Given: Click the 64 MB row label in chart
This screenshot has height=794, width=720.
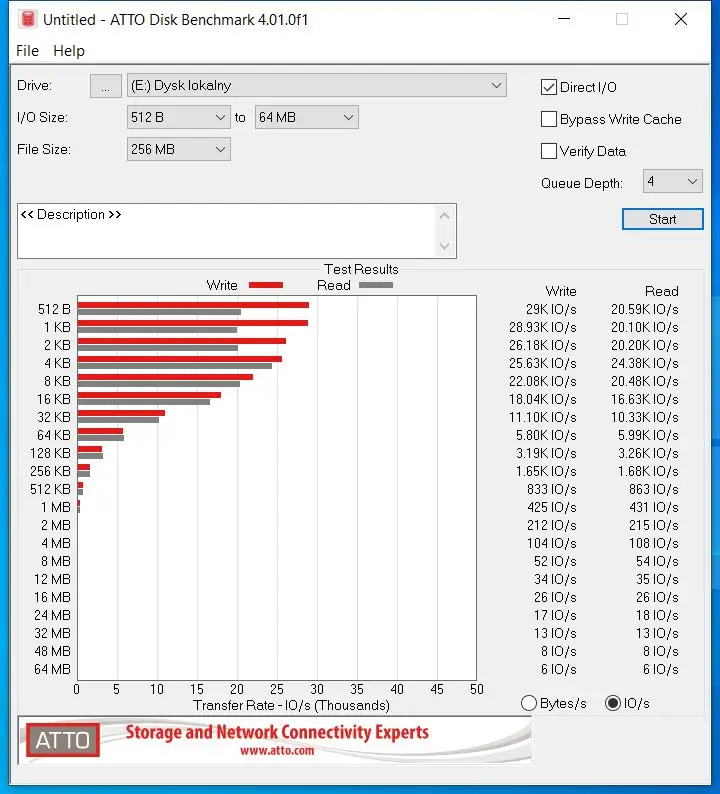Looking at the screenshot, I should (52, 669).
